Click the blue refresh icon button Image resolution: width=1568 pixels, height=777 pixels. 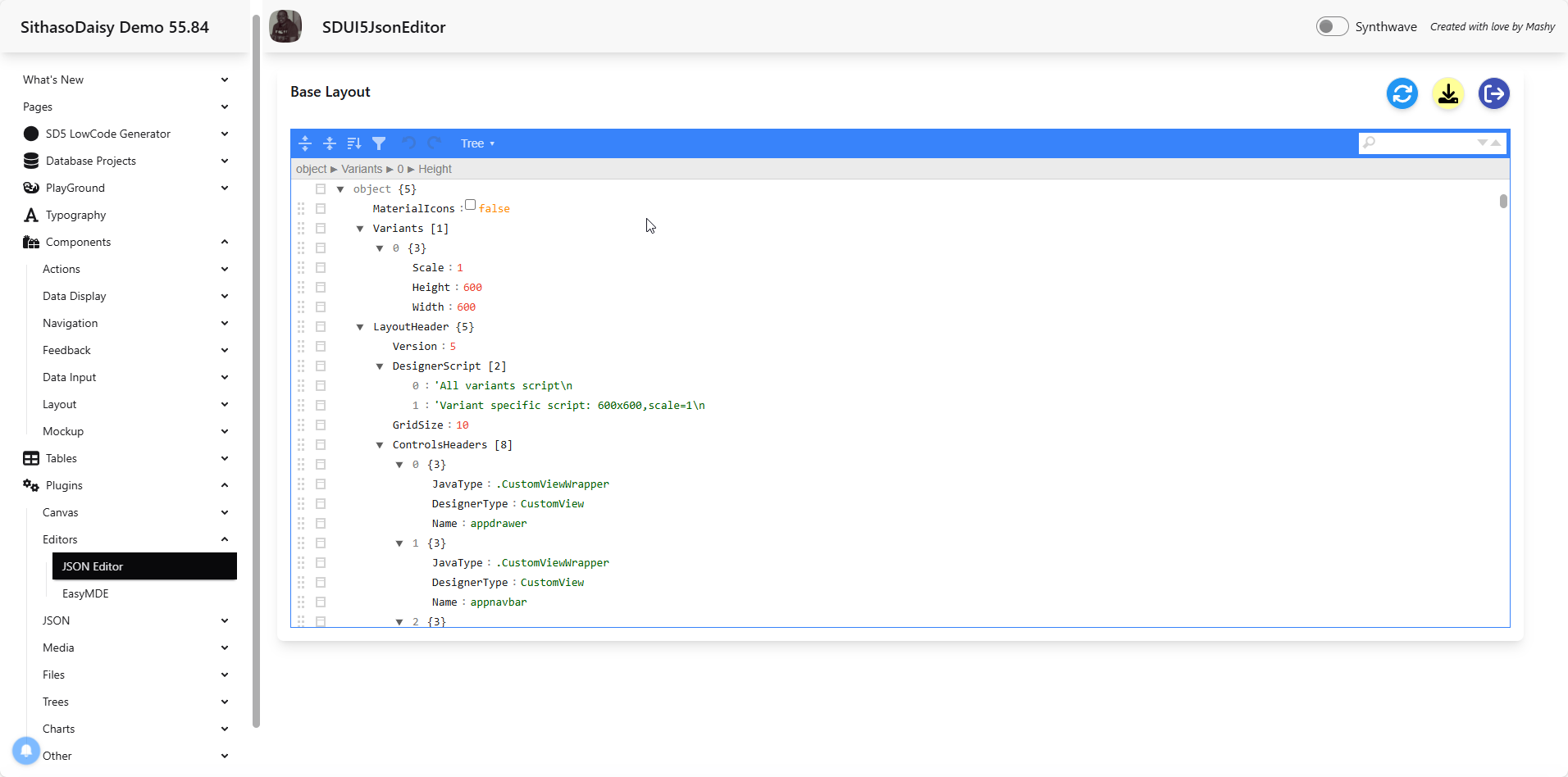click(x=1402, y=93)
